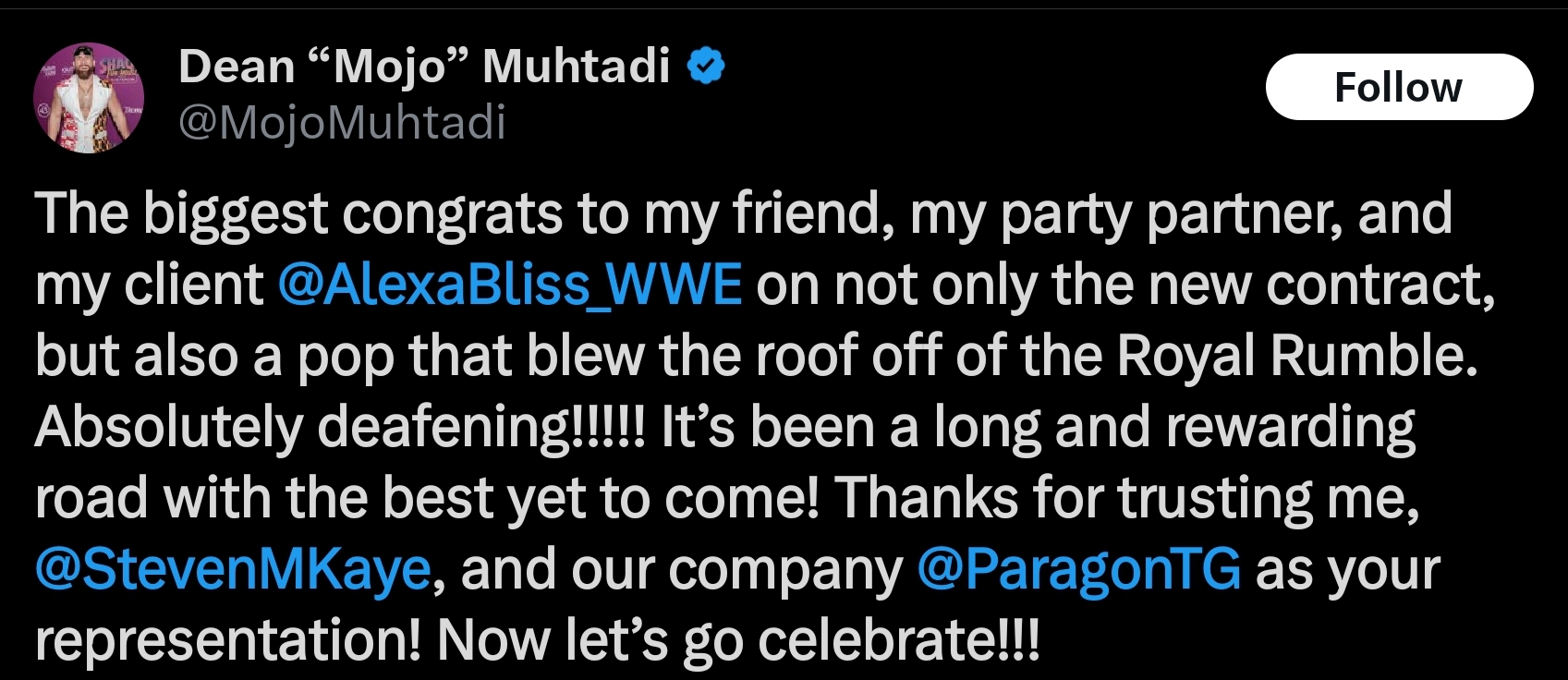Click the @MojoMuhtadi handle
Image resolution: width=1568 pixels, height=680 pixels.
342,122
